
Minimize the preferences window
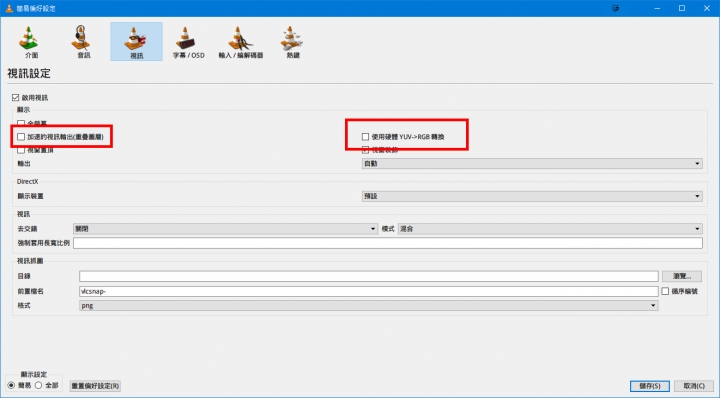coord(658,8)
